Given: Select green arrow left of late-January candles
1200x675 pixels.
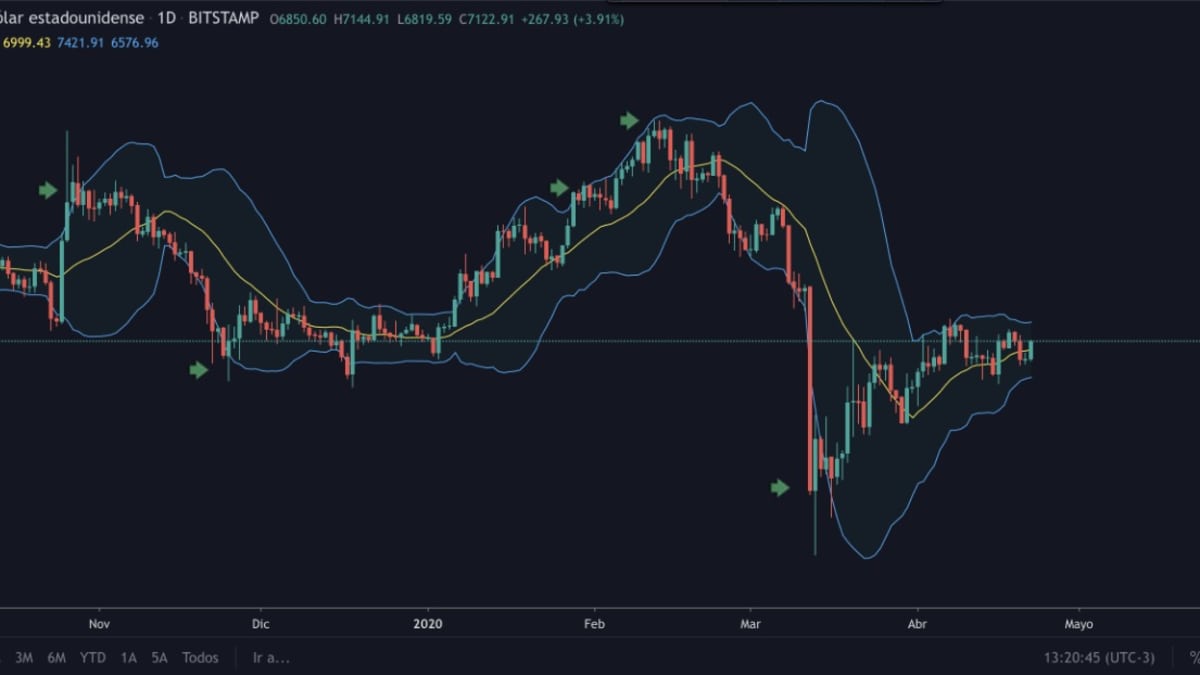Looking at the screenshot, I should pyautogui.click(x=559, y=187).
